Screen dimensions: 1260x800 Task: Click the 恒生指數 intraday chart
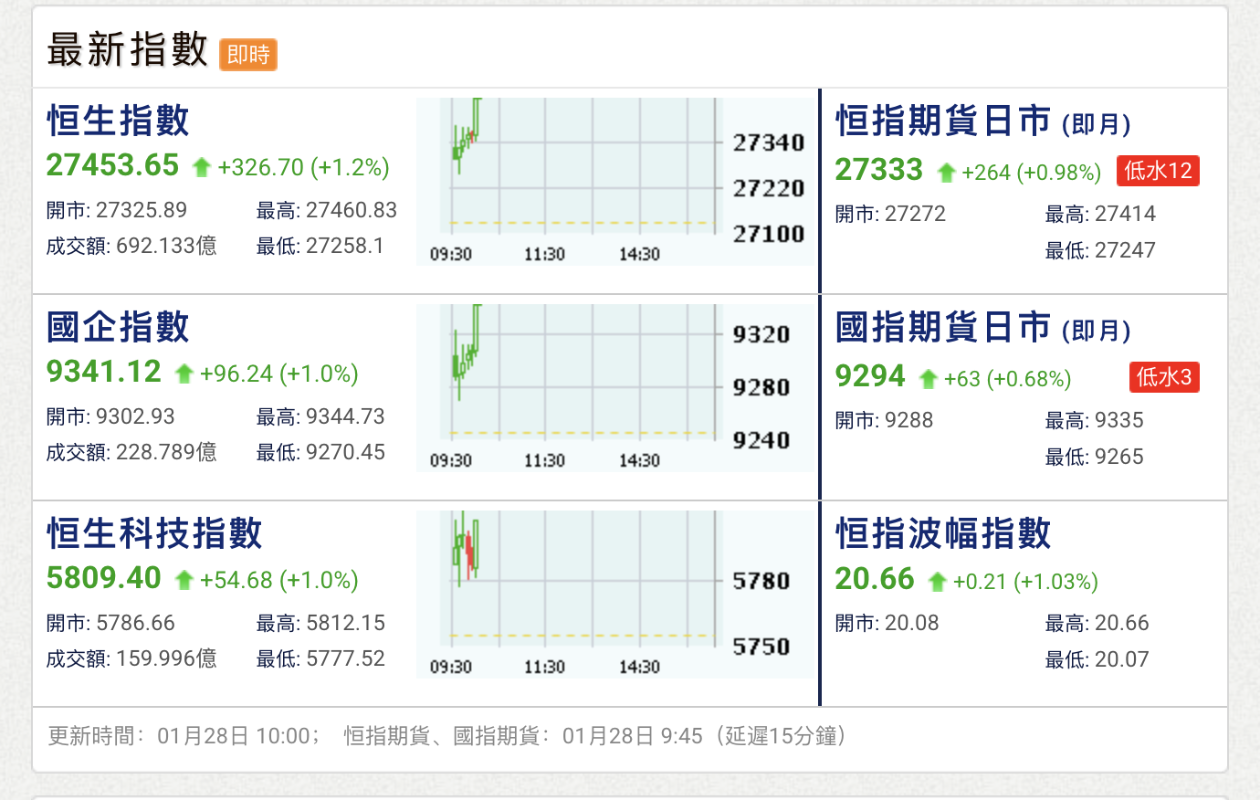click(x=614, y=181)
